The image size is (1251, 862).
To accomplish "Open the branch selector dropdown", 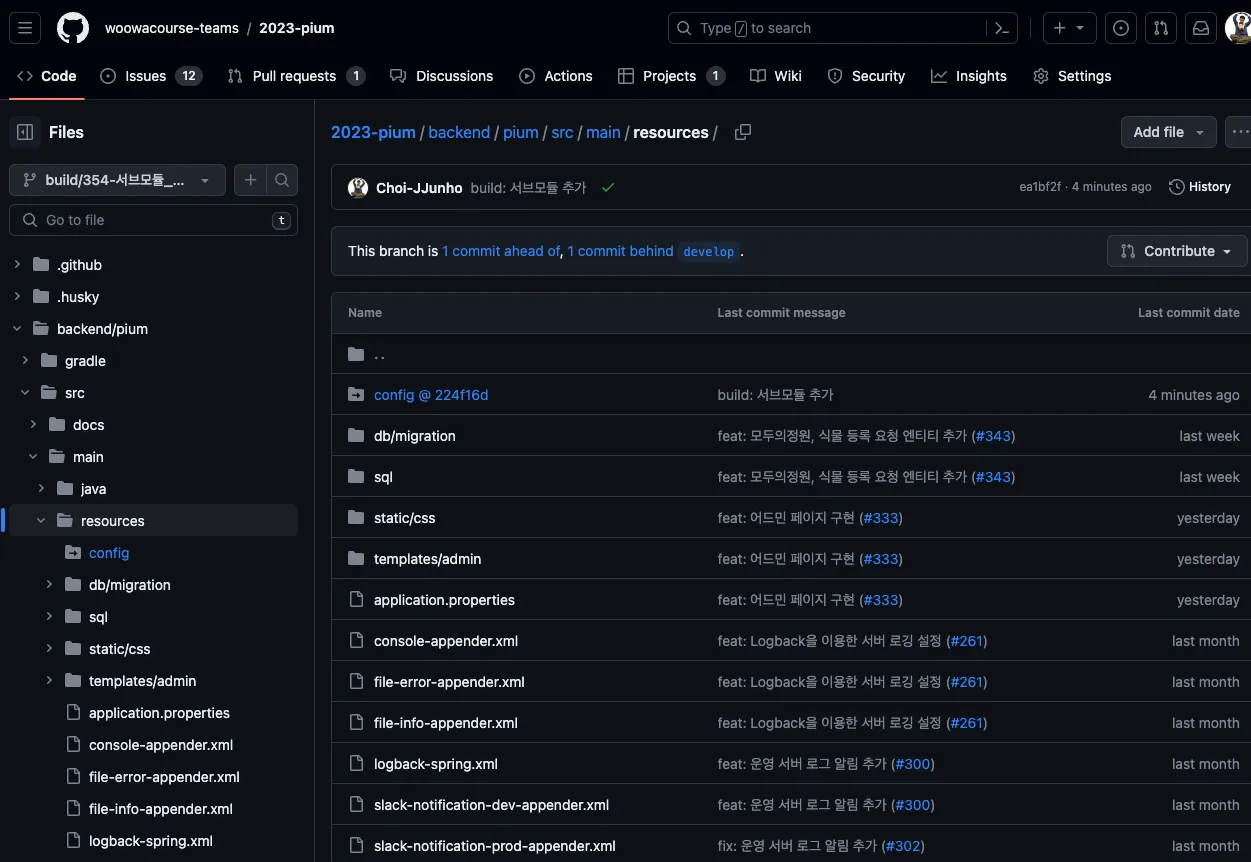I will (117, 180).
